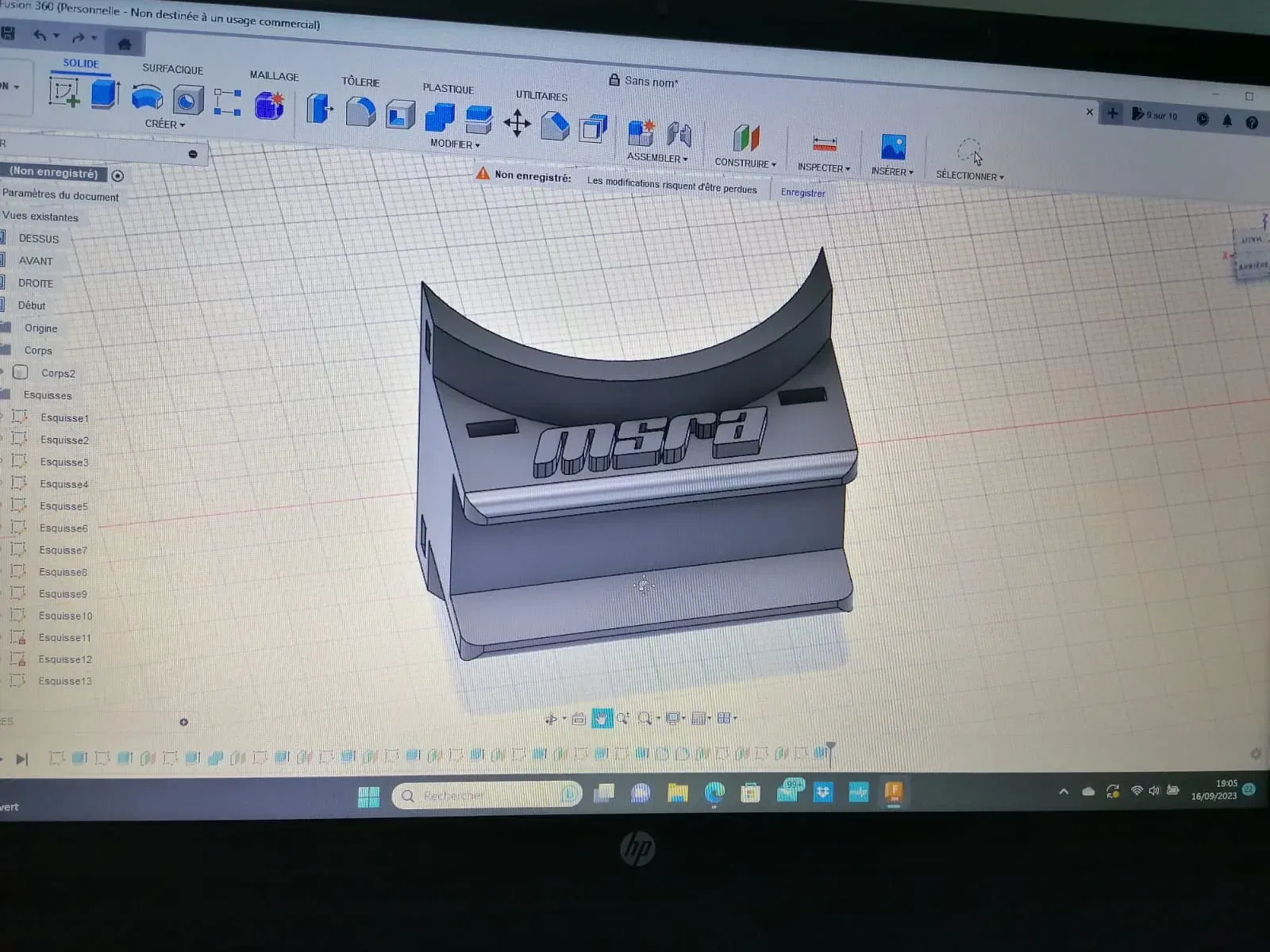Select Corps2 in the browser tree
The height and width of the screenshot is (952, 1270).
tap(58, 373)
